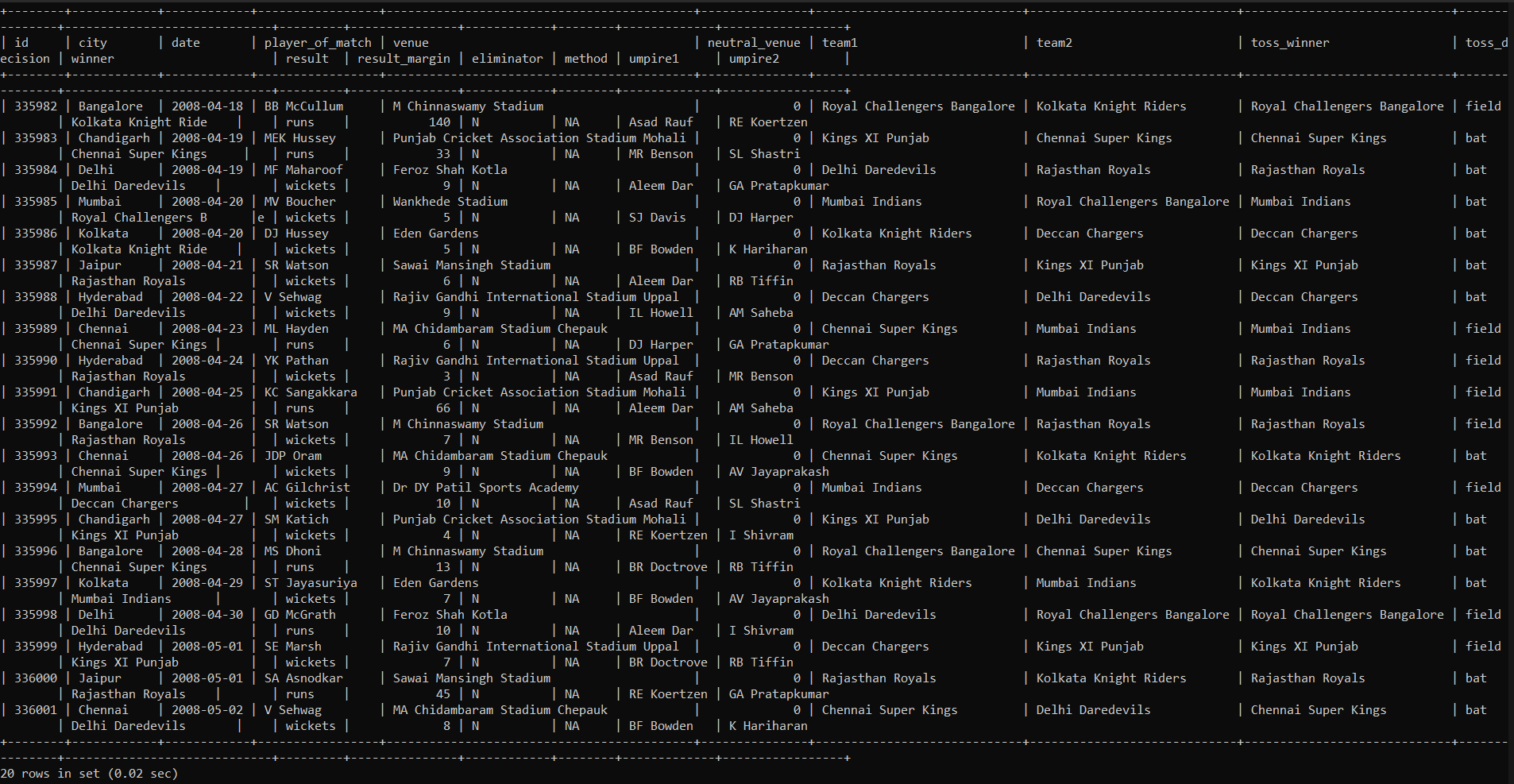Image resolution: width=1514 pixels, height=784 pixels.
Task: Select match id 335990
Action: [x=36, y=361]
